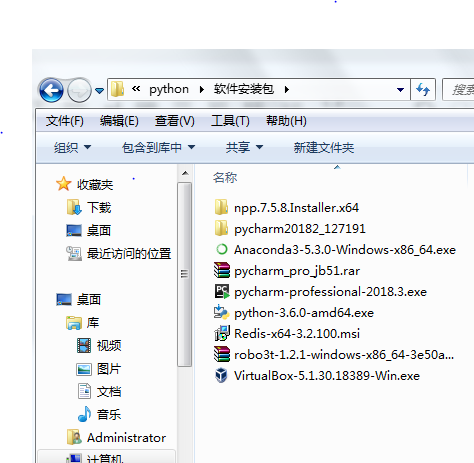Select Administrator in the navigation tree
This screenshot has height=463, width=474.
[126, 438]
